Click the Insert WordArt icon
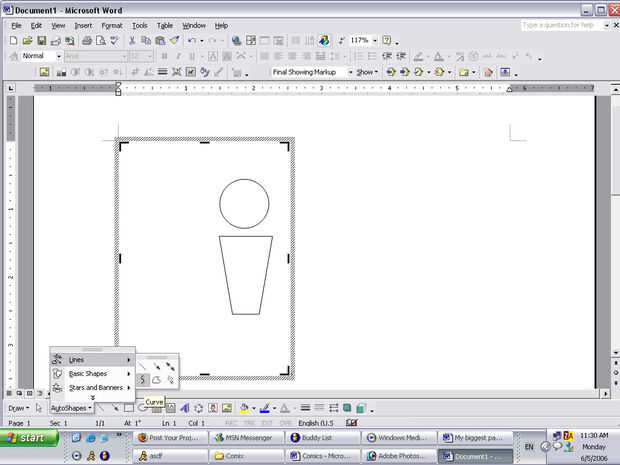The width and height of the screenshot is (620, 465). pyautogui.click(x=183, y=408)
